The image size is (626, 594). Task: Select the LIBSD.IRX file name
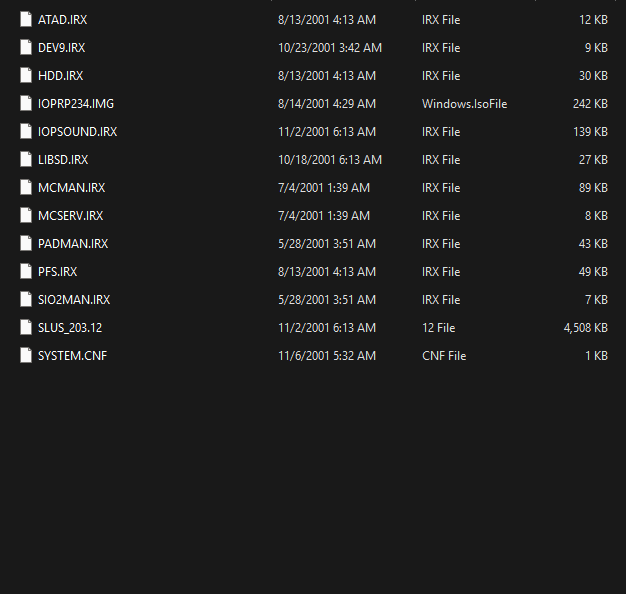coord(63,160)
